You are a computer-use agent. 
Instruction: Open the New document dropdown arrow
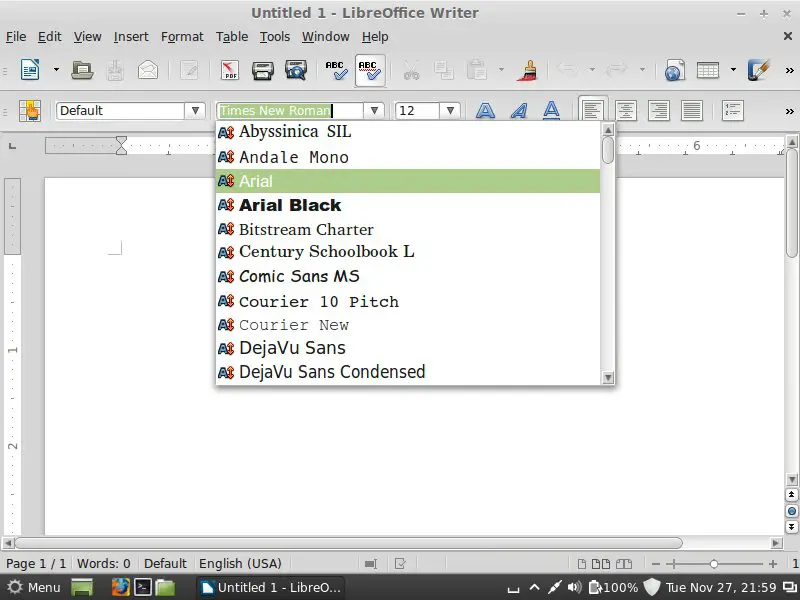[56, 69]
